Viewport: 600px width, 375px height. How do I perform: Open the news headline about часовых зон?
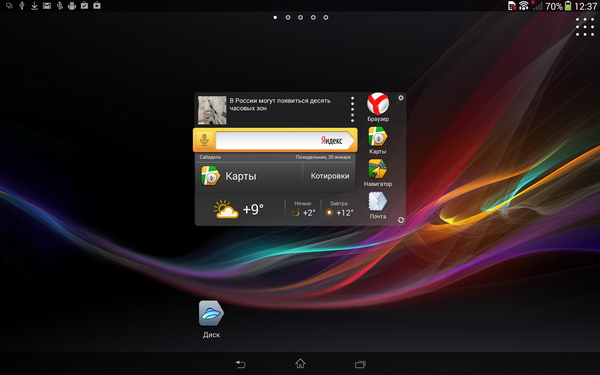pyautogui.click(x=280, y=104)
